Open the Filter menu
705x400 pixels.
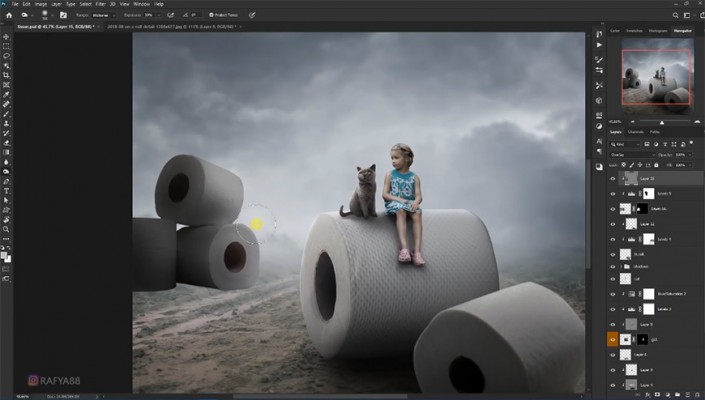(x=100, y=4)
